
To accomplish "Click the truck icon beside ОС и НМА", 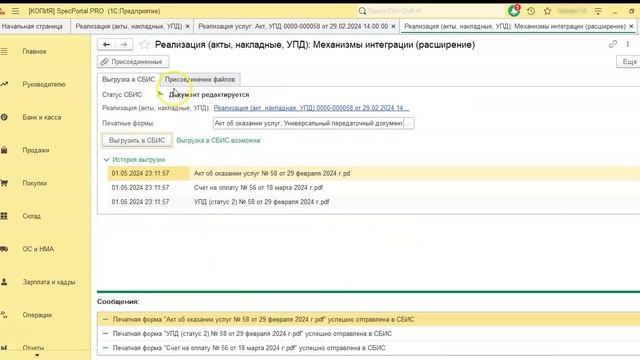I will (4, 249).
